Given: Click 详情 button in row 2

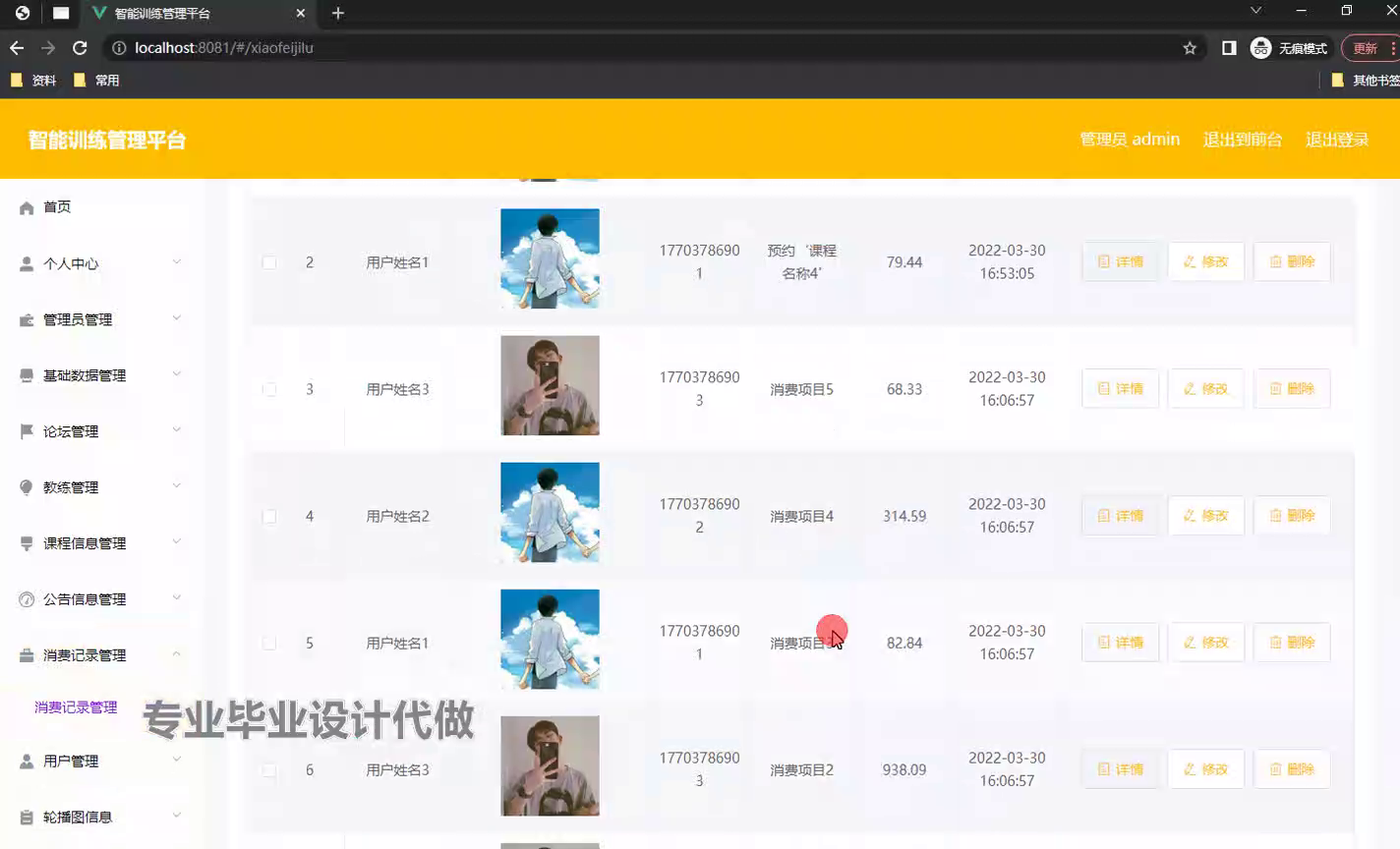Looking at the screenshot, I should click(x=1121, y=261).
